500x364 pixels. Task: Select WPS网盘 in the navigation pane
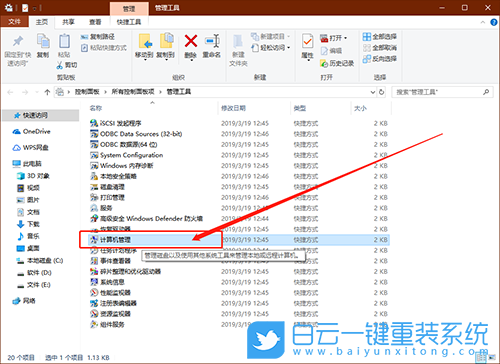pos(31,147)
